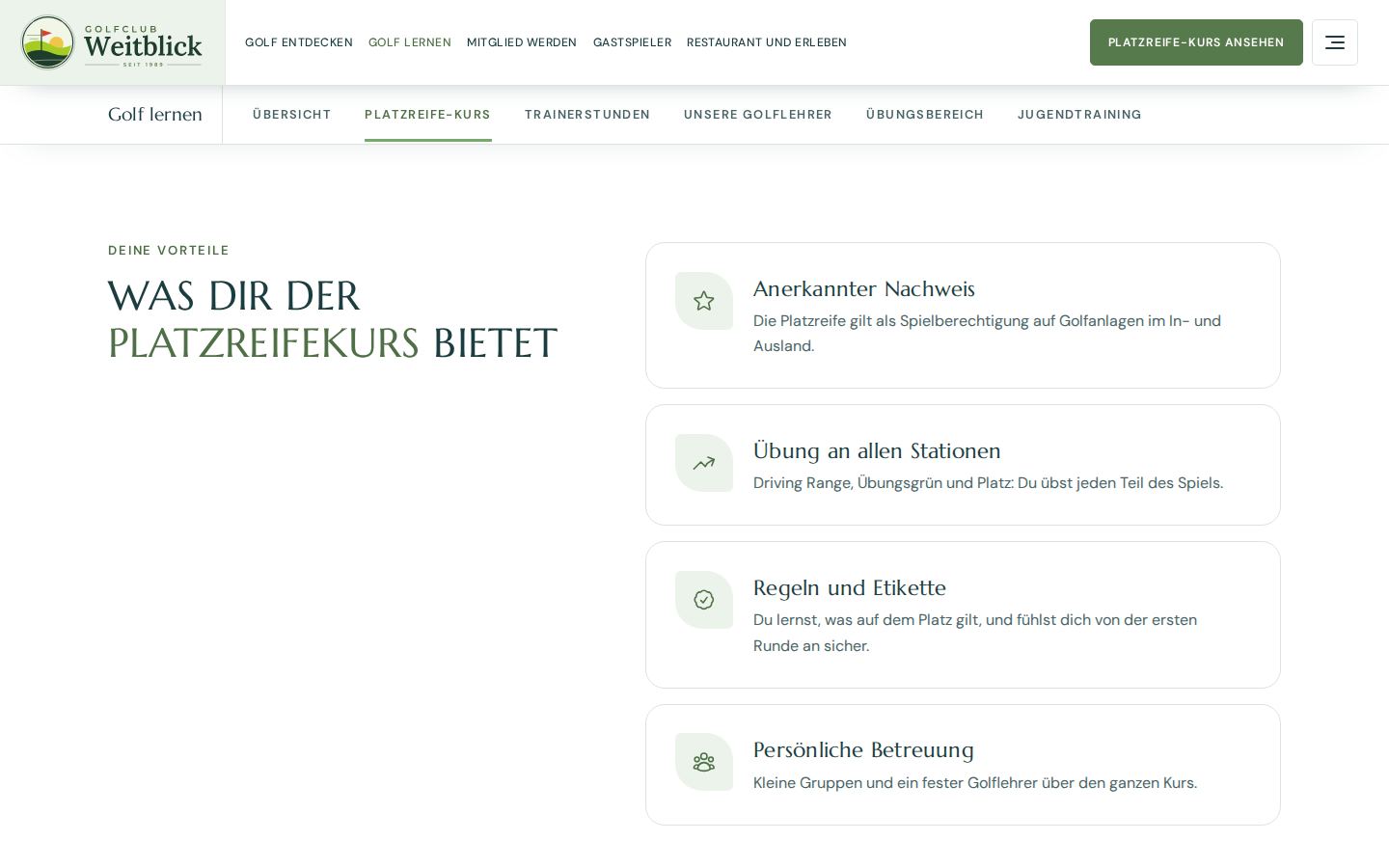Open the Übungsbereich tab
This screenshot has height=868, width=1389.
pyautogui.click(x=925, y=115)
